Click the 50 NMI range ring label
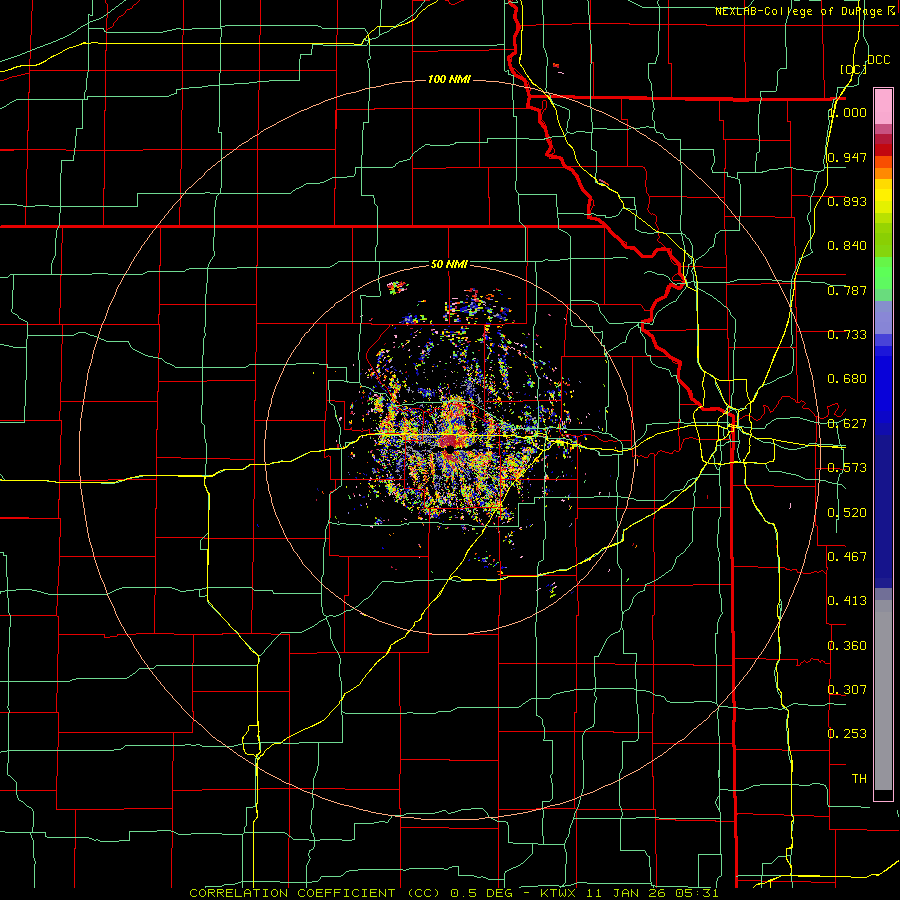This screenshot has height=900, width=900. pyautogui.click(x=449, y=264)
